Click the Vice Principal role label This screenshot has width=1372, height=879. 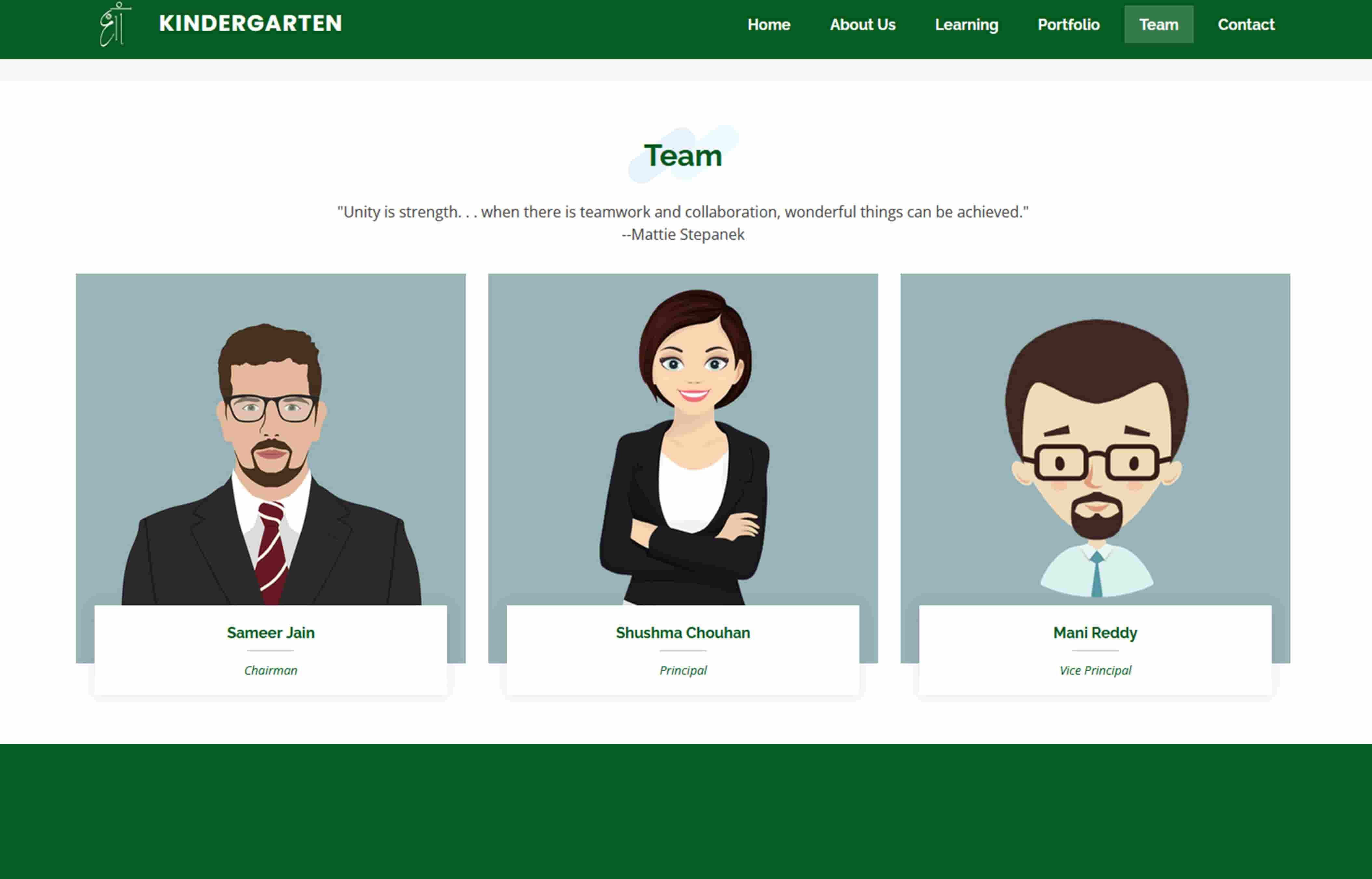(x=1095, y=670)
